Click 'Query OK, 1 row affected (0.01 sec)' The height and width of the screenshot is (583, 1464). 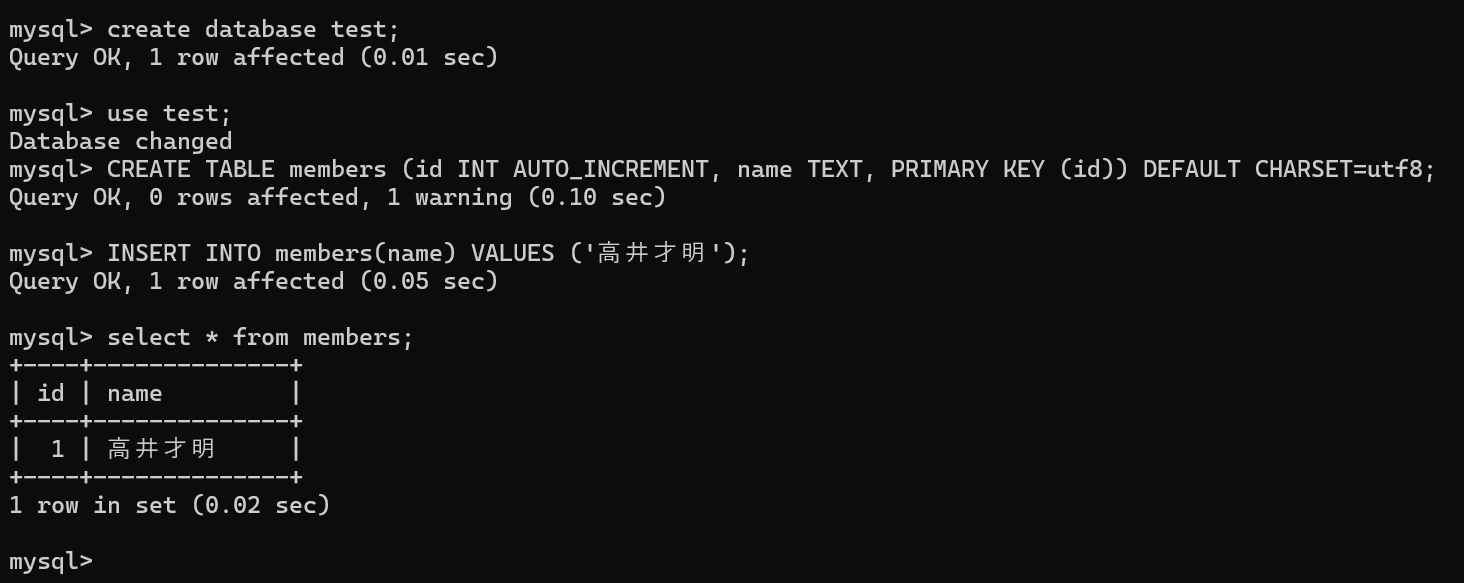point(253,57)
